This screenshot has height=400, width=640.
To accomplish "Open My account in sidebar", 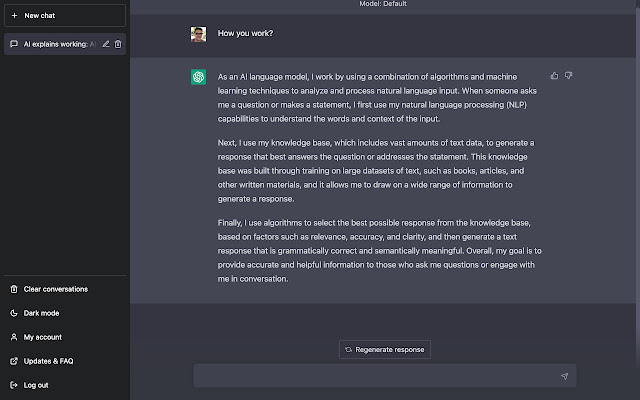I will pos(65,337).
